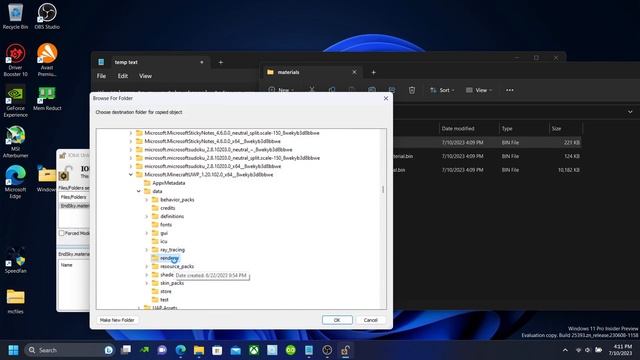Screen dimensions: 640x360
Task: Click the Rename icon in Explorer toolbar
Action: [x=372, y=90]
